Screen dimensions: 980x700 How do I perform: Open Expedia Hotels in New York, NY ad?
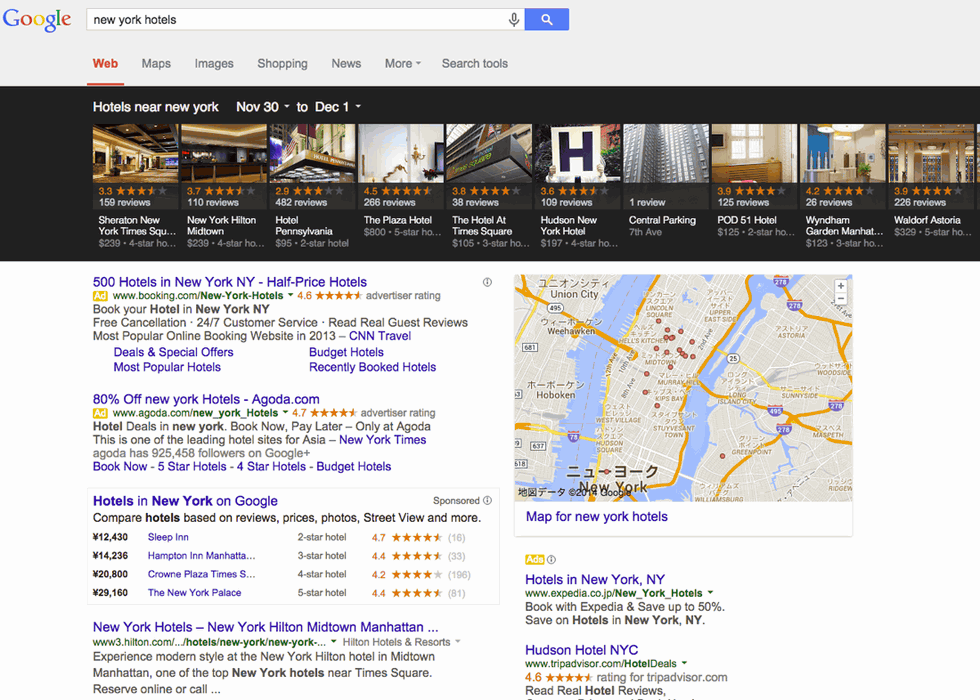[x=595, y=579]
